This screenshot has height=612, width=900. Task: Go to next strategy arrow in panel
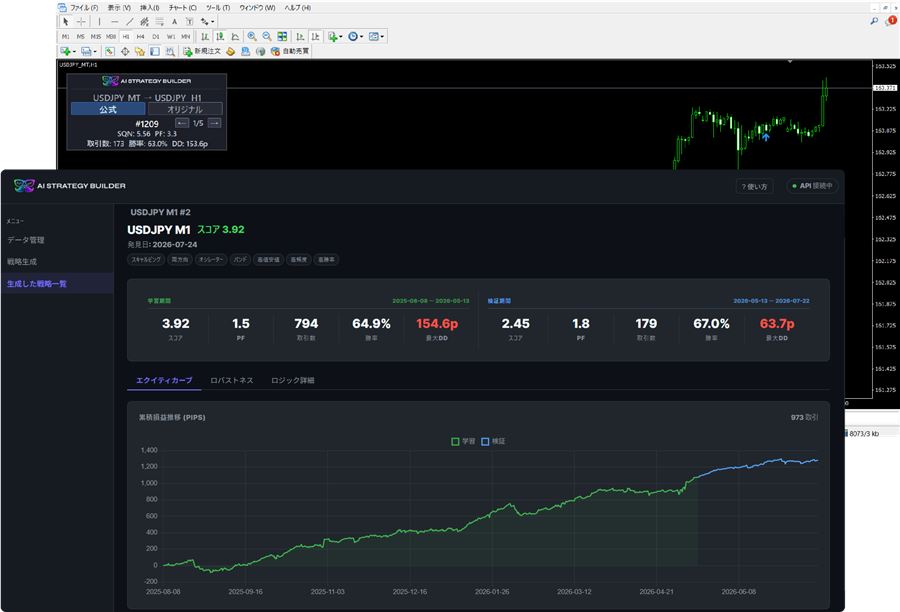[x=214, y=123]
